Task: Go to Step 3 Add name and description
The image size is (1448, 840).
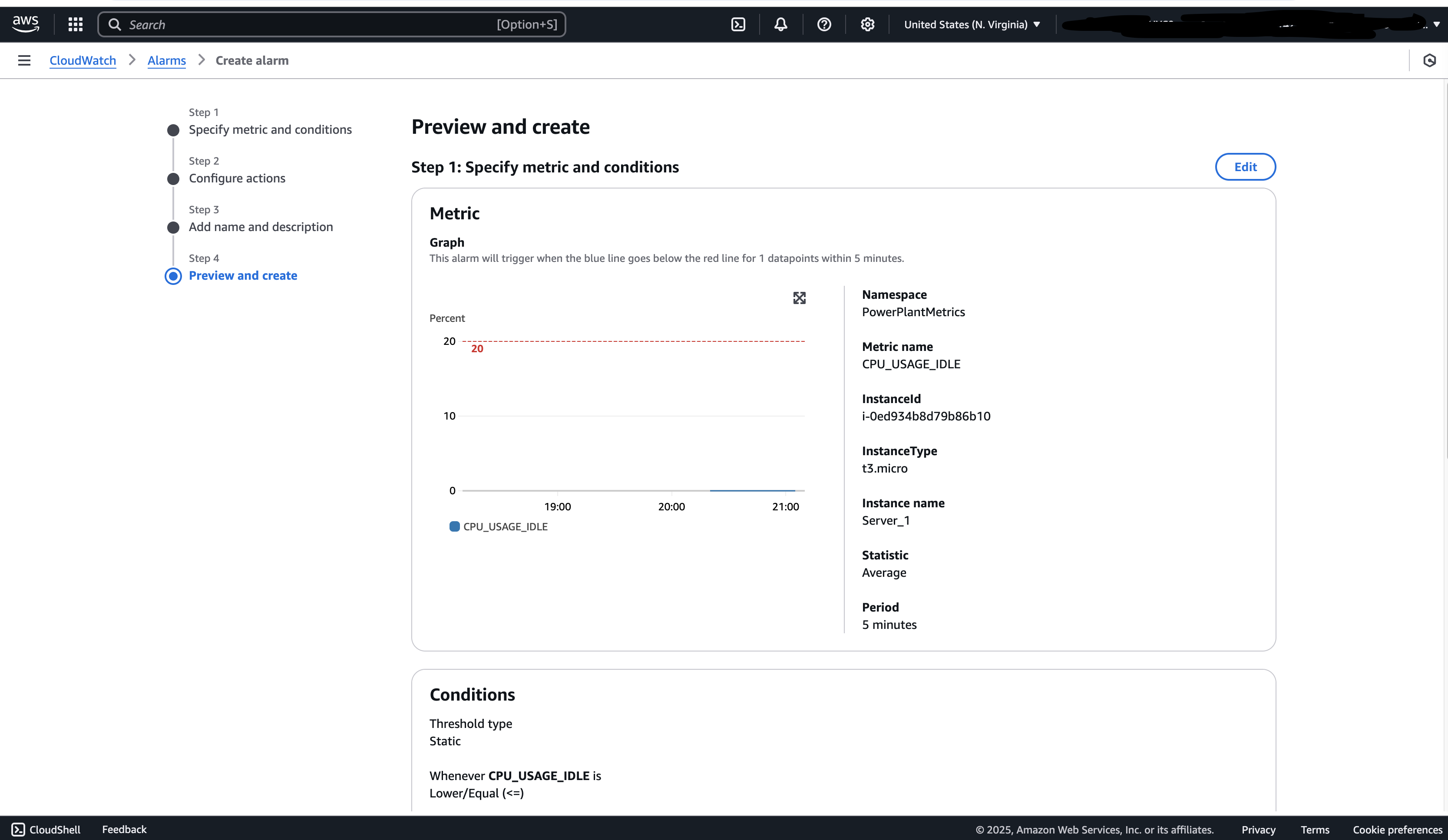Action: (261, 227)
